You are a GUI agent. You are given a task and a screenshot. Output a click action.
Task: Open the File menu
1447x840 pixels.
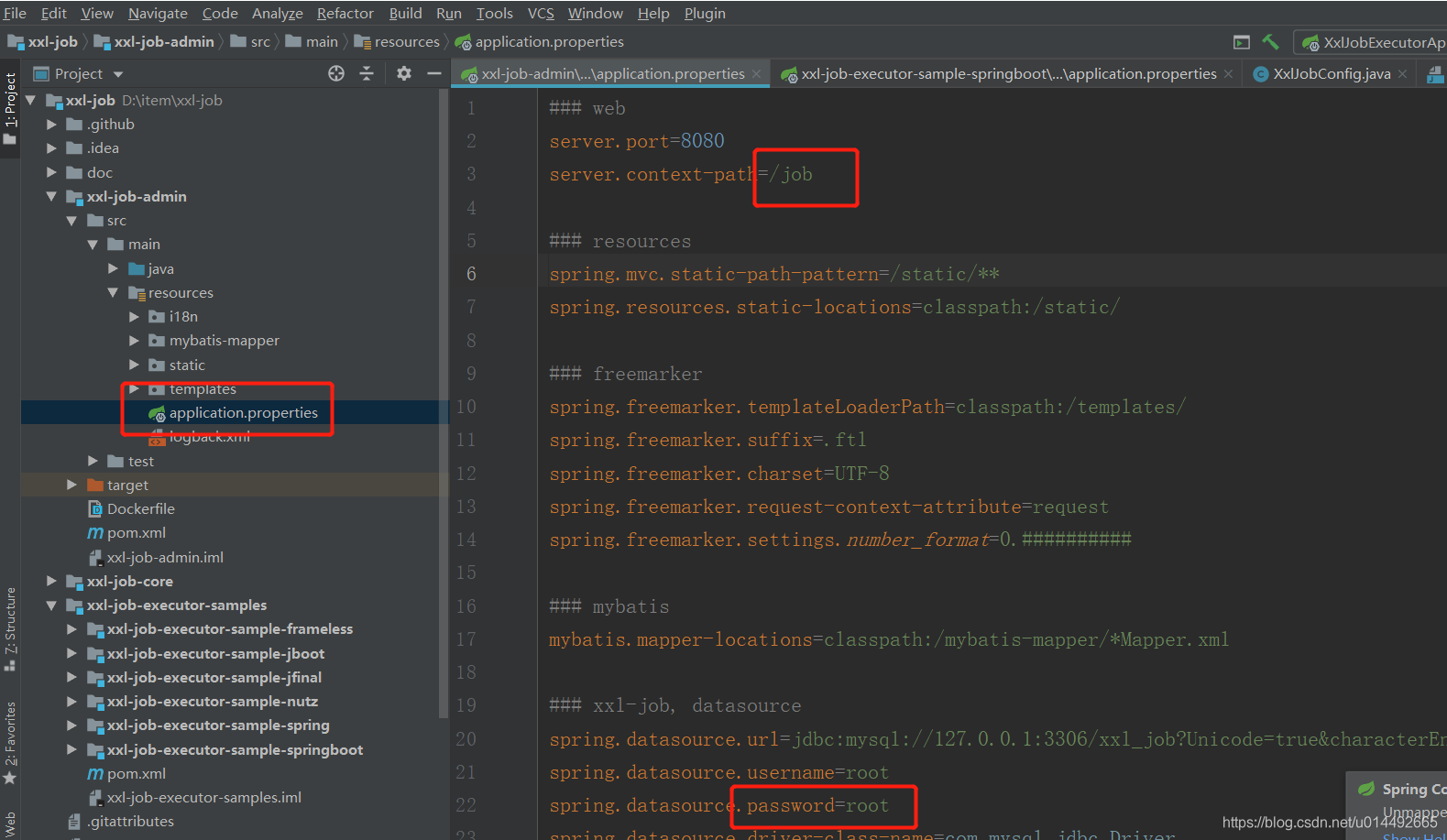[x=15, y=13]
